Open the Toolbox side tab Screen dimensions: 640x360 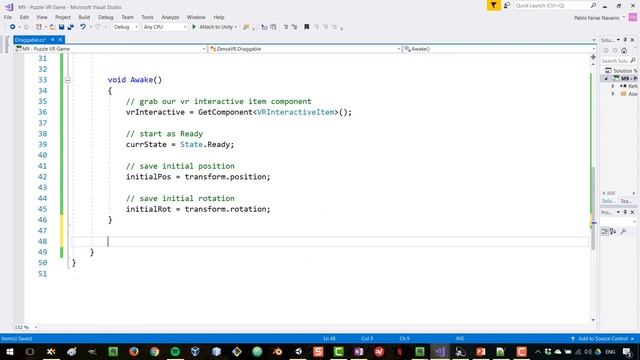pos(6,44)
